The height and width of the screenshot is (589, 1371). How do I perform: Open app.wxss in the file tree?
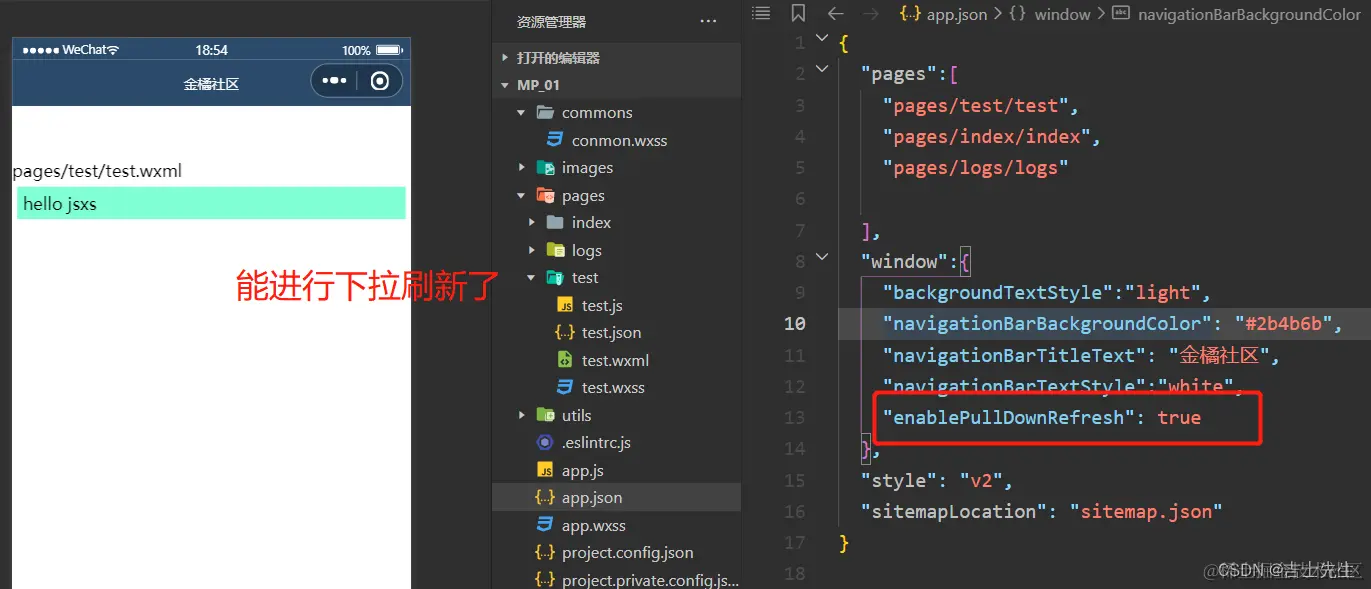(x=593, y=525)
